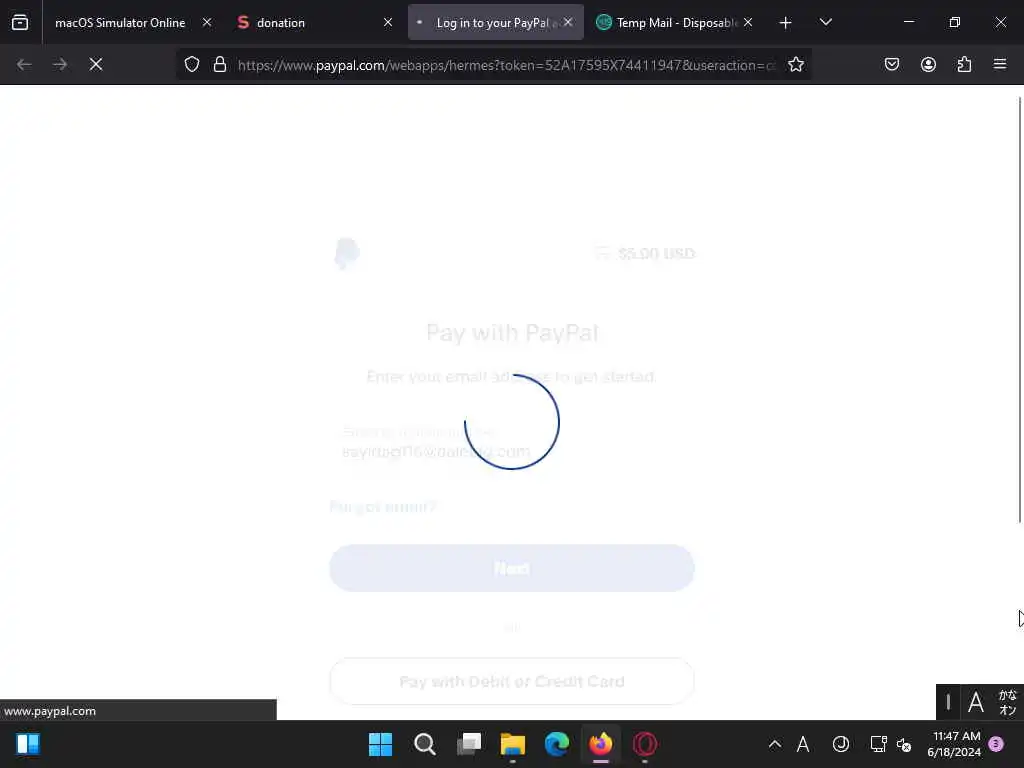Click the faded PayPal logo
Screen dimensions: 1024x768
point(347,253)
